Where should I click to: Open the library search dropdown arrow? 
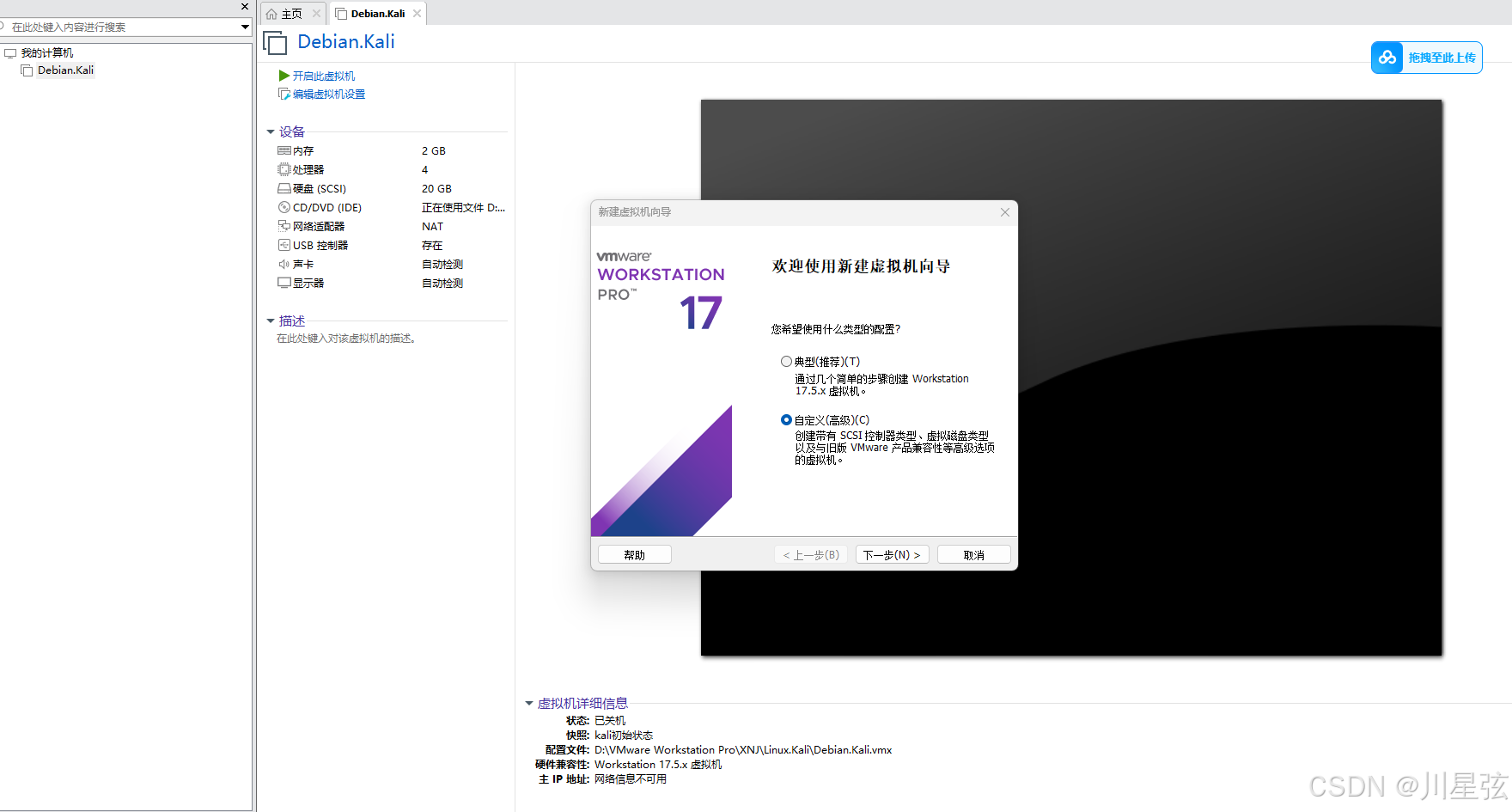[x=245, y=27]
